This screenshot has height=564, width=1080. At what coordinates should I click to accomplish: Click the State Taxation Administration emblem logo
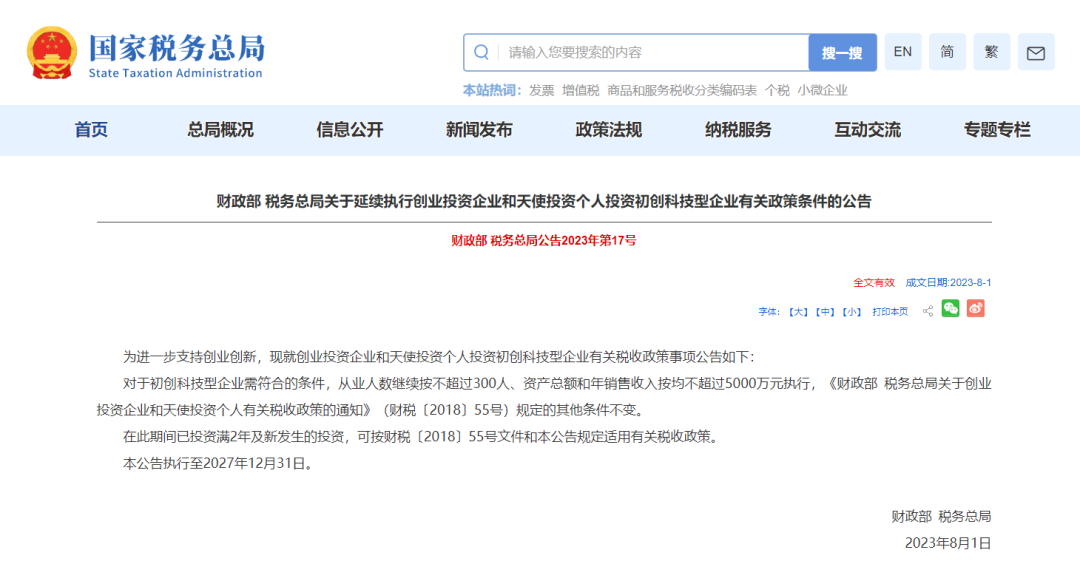[x=52, y=53]
